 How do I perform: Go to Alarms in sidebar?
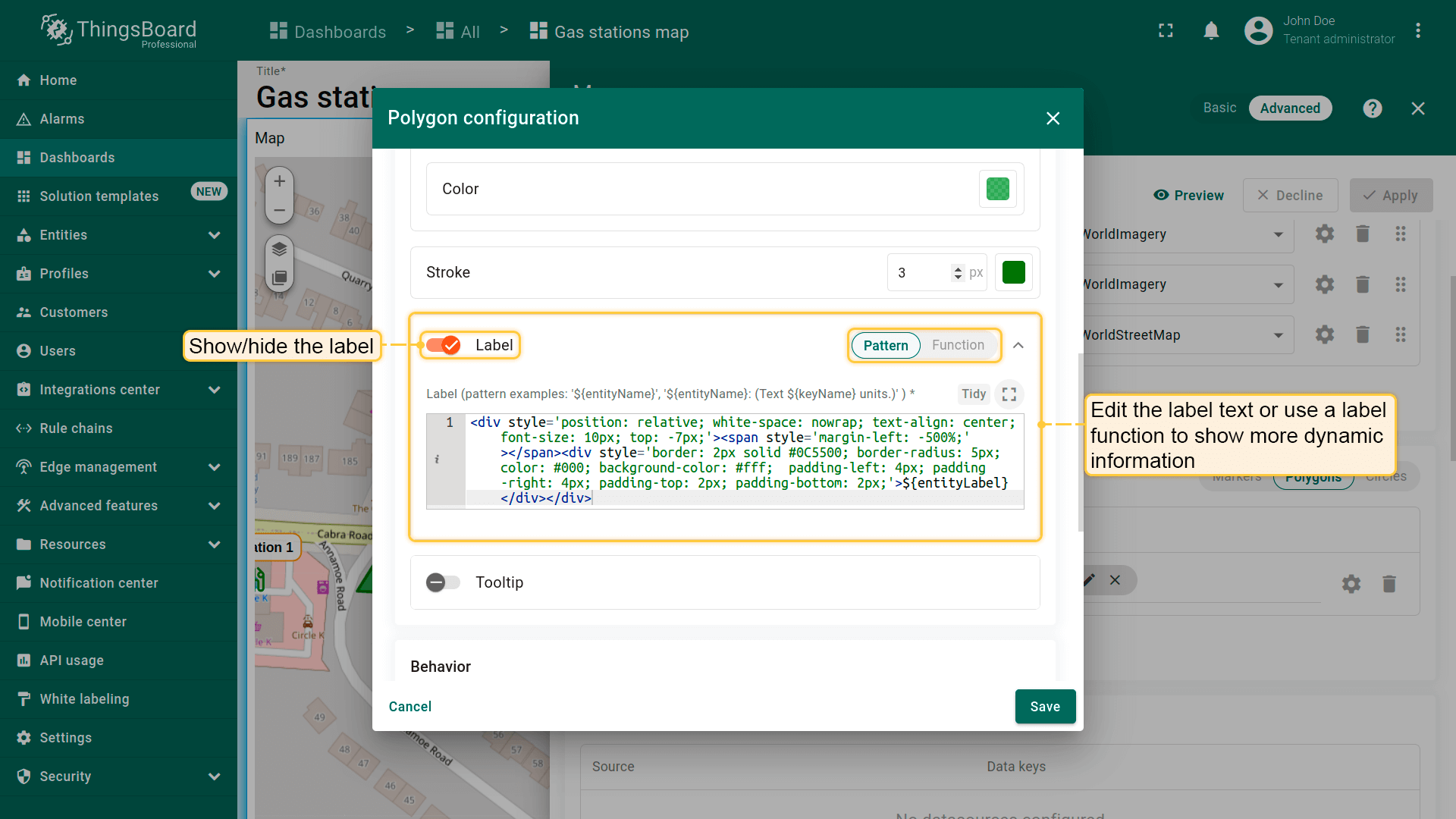(62, 119)
